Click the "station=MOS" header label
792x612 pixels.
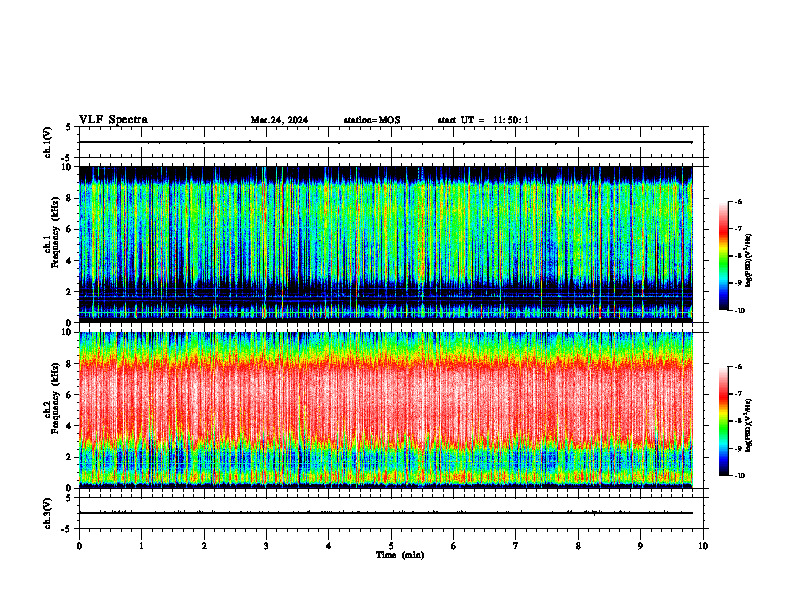(372, 120)
